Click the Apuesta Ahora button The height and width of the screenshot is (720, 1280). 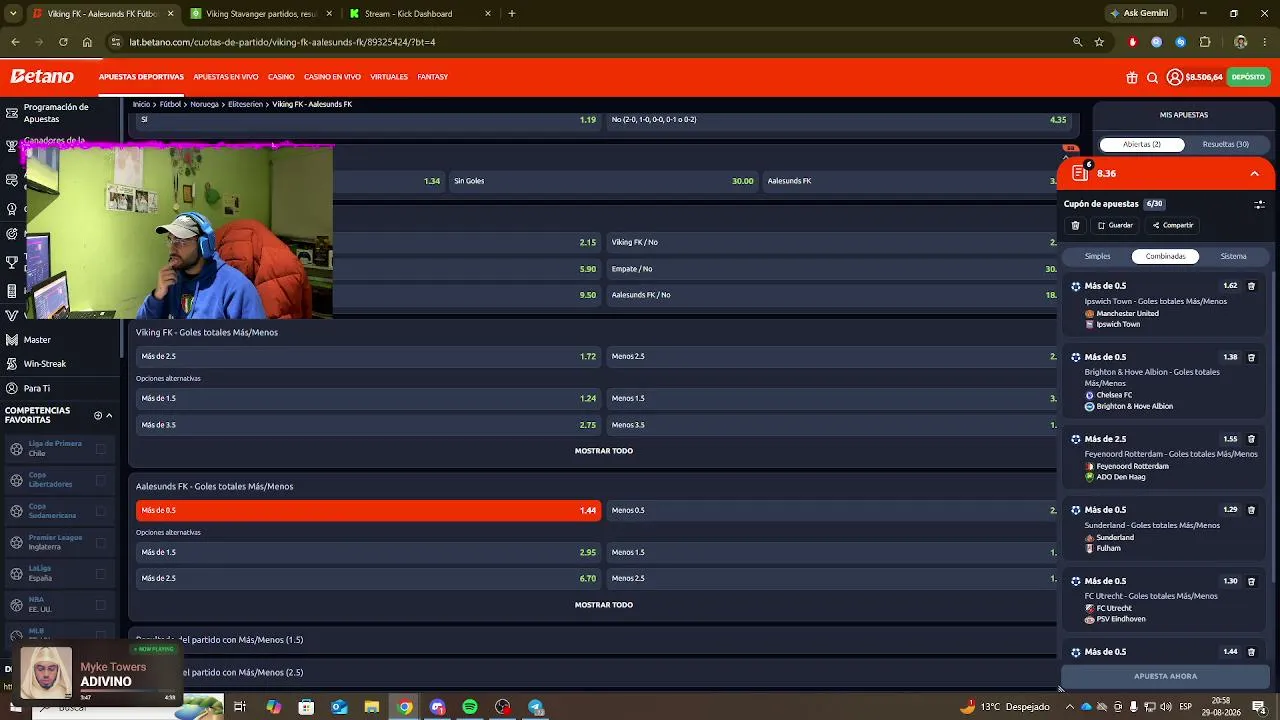[1165, 676]
